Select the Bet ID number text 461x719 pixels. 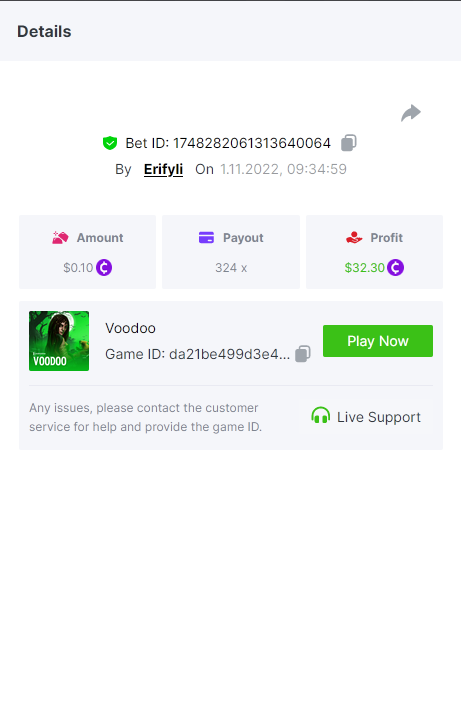tap(252, 143)
